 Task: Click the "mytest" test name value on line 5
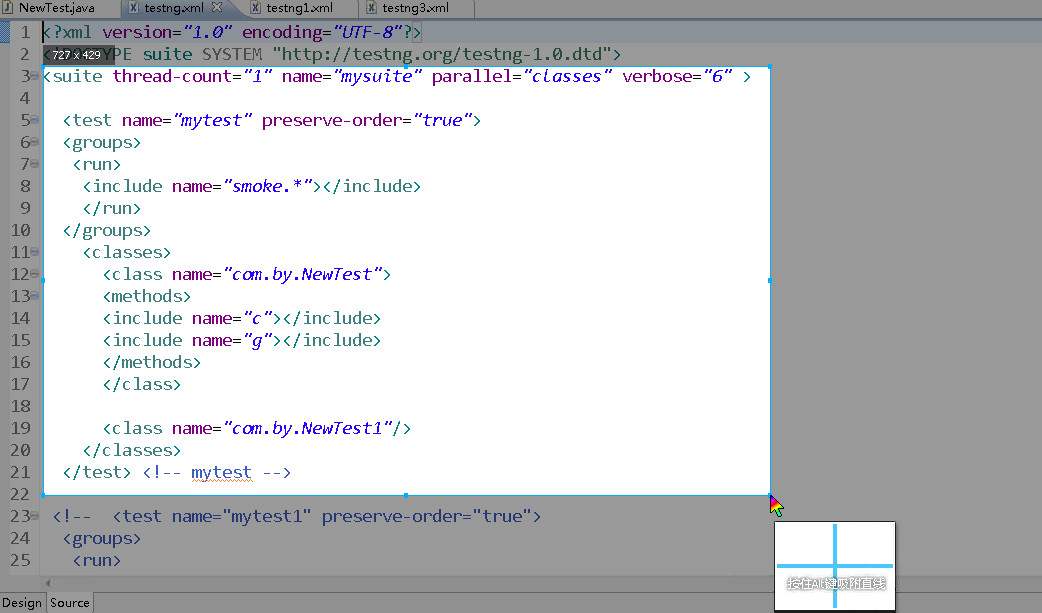[212, 120]
